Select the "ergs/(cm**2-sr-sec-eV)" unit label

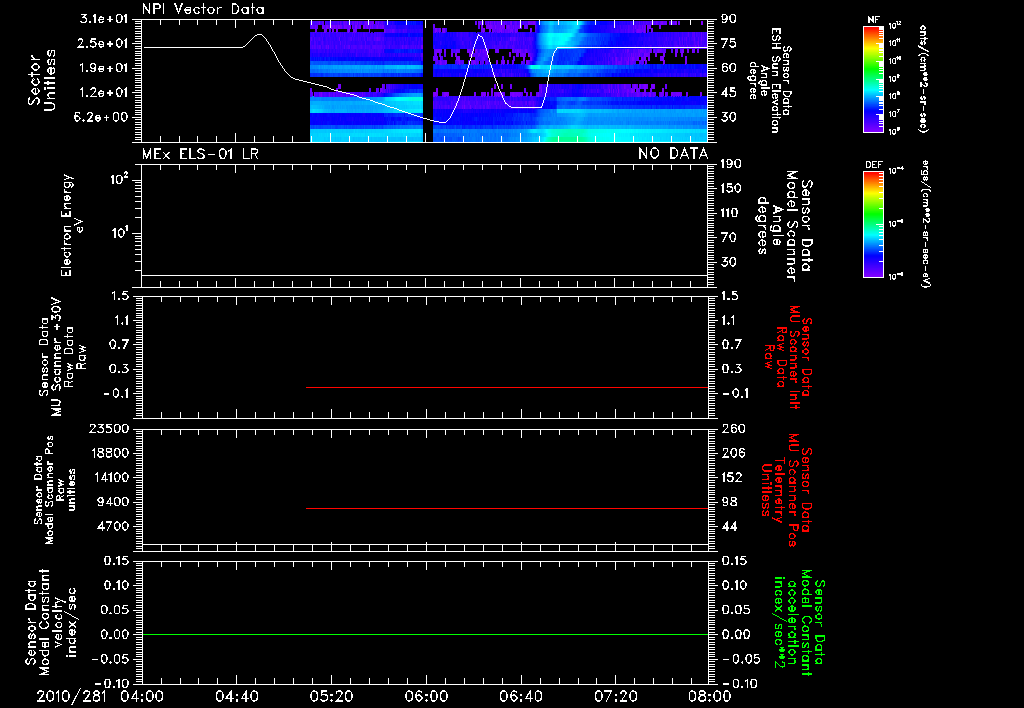[x=924, y=223]
